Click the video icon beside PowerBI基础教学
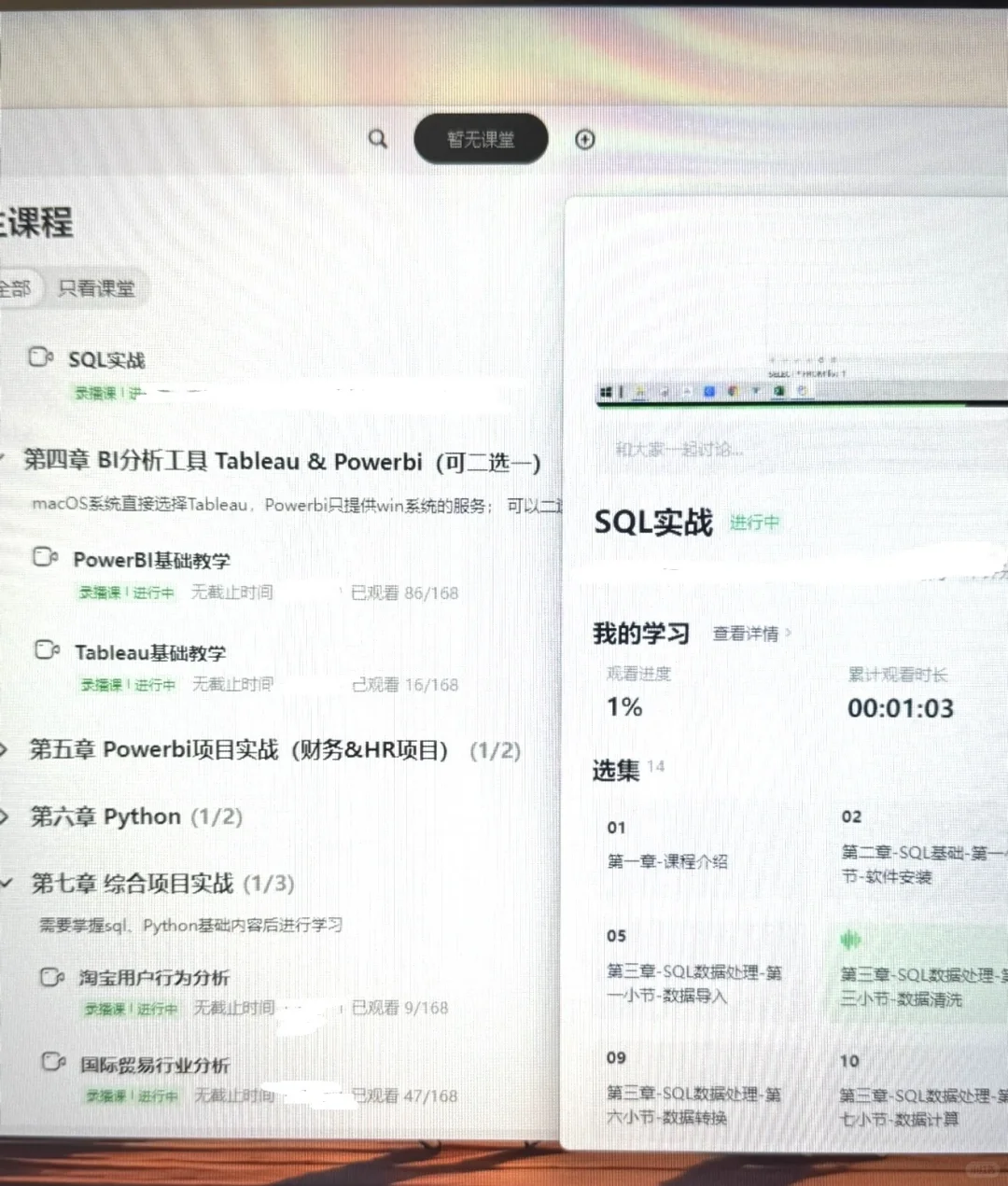This screenshot has height=1186, width=1008. click(x=46, y=557)
